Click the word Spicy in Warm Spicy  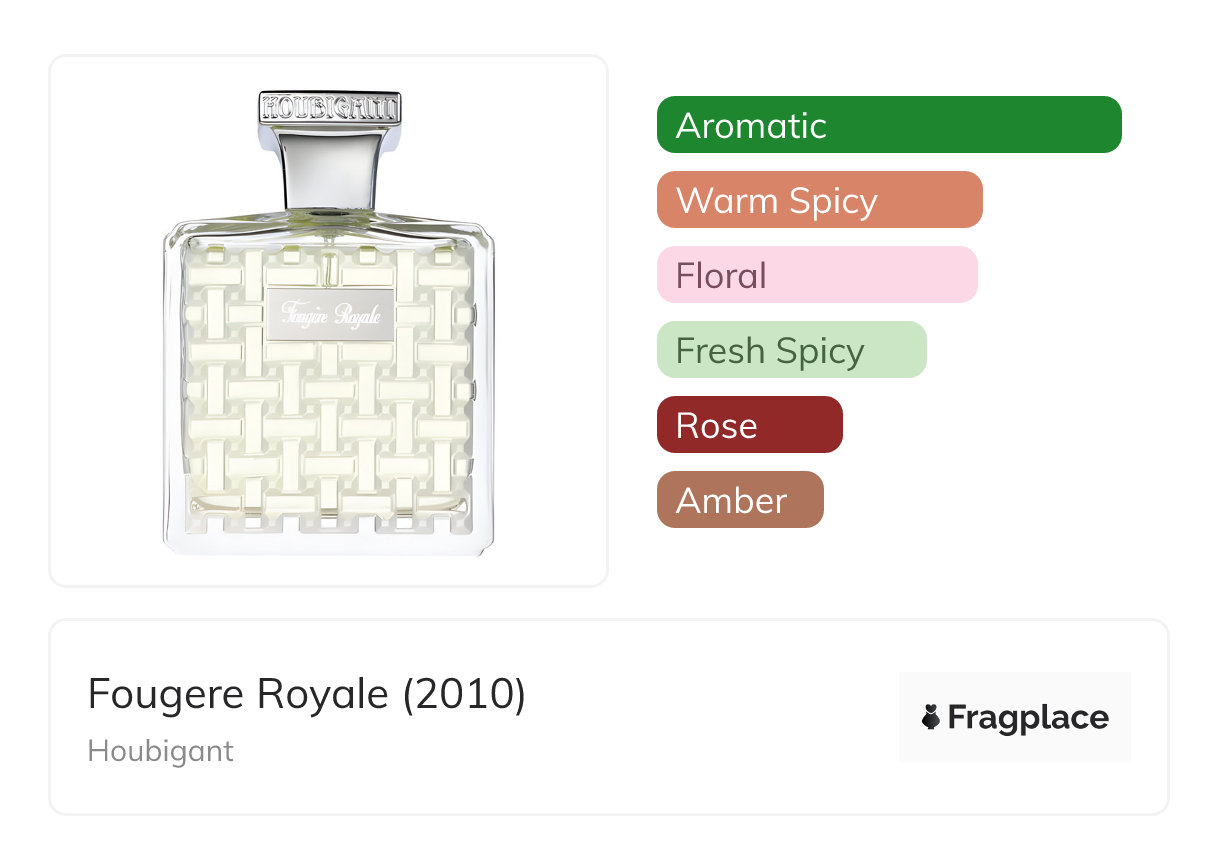pyautogui.click(x=832, y=200)
